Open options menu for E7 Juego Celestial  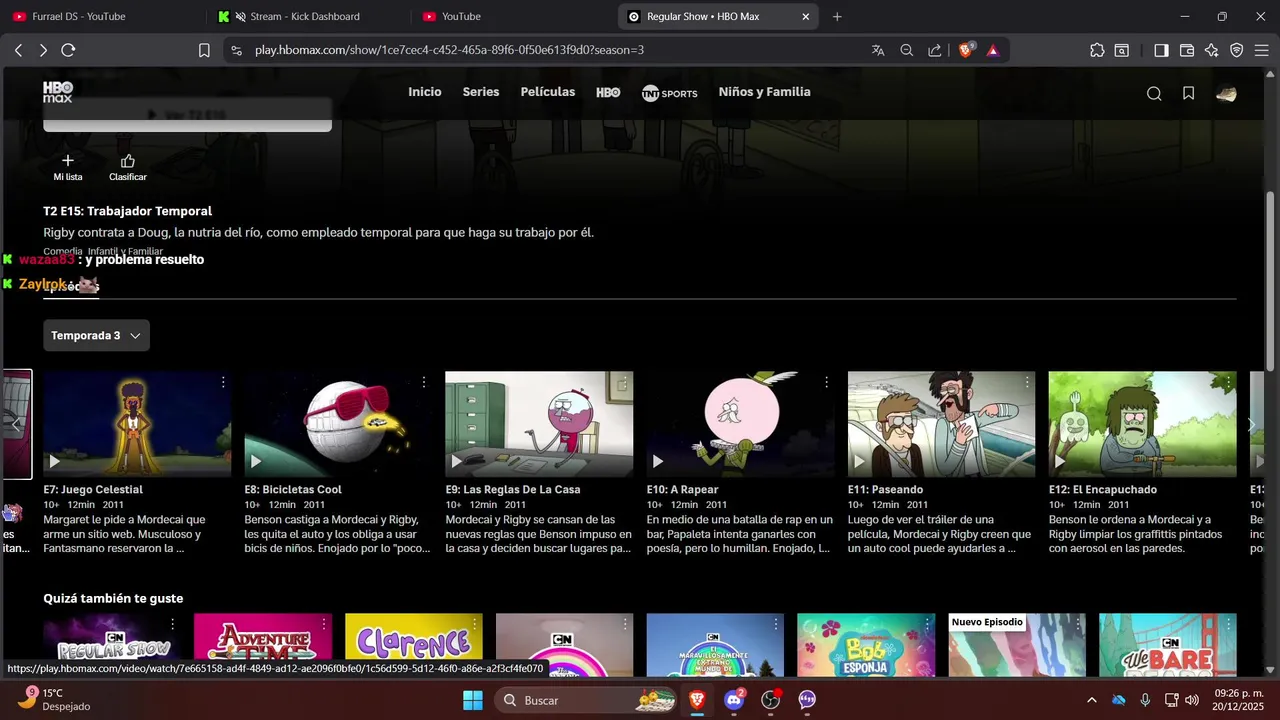pyautogui.click(x=223, y=382)
